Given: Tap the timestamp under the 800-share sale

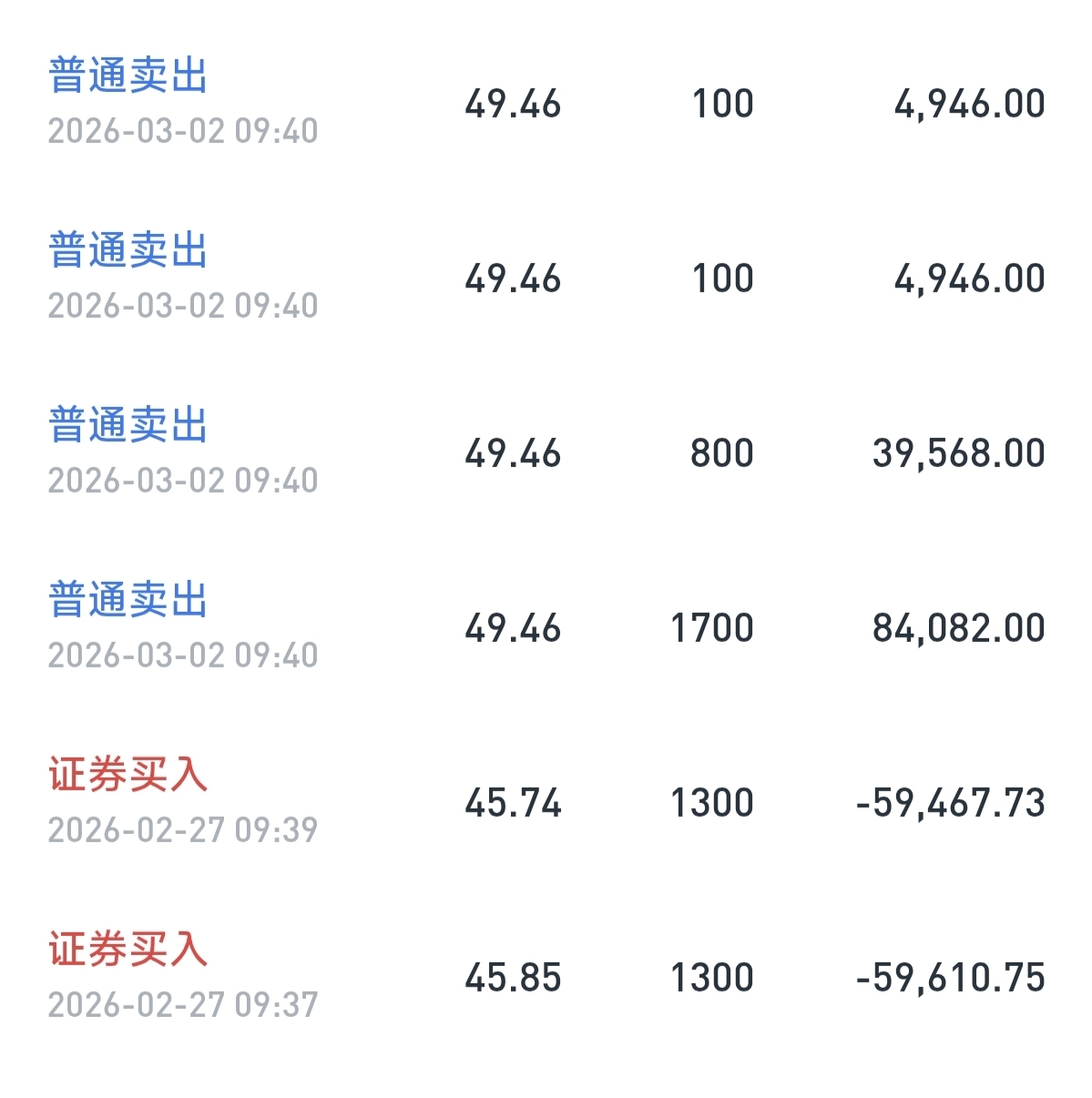Looking at the screenshot, I should click(x=183, y=481).
